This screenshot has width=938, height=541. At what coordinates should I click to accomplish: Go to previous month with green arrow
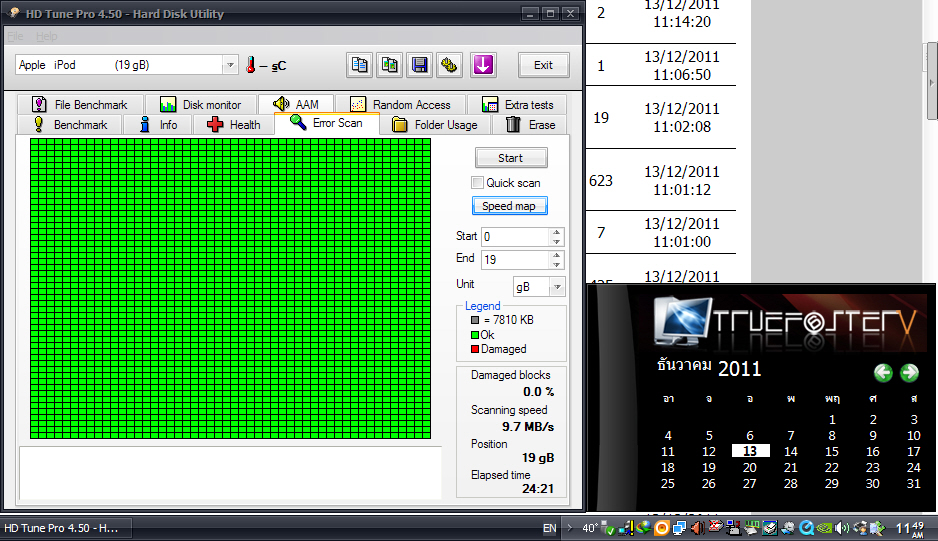pyautogui.click(x=883, y=373)
